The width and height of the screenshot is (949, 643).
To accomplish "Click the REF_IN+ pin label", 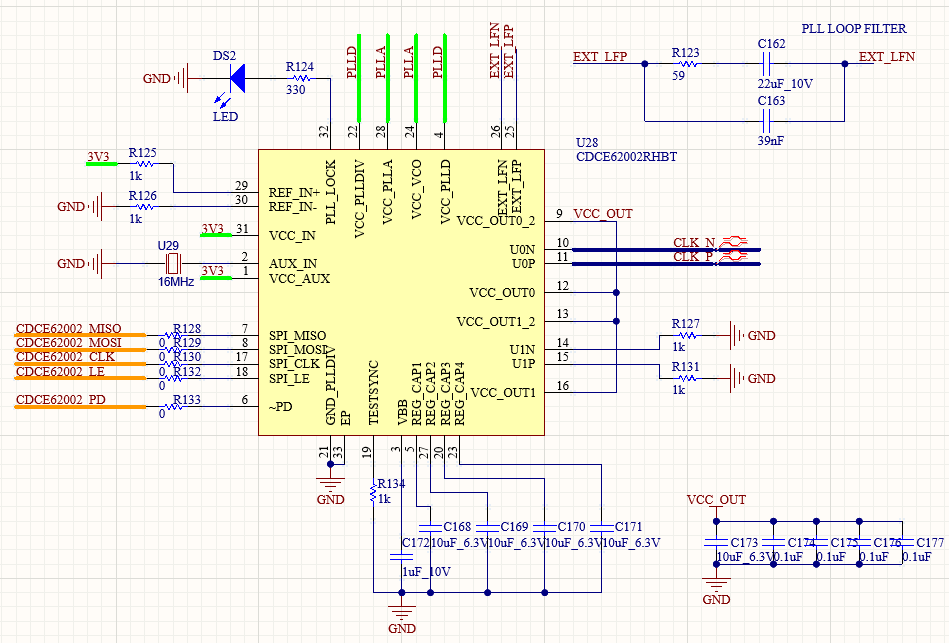I will click(295, 193).
